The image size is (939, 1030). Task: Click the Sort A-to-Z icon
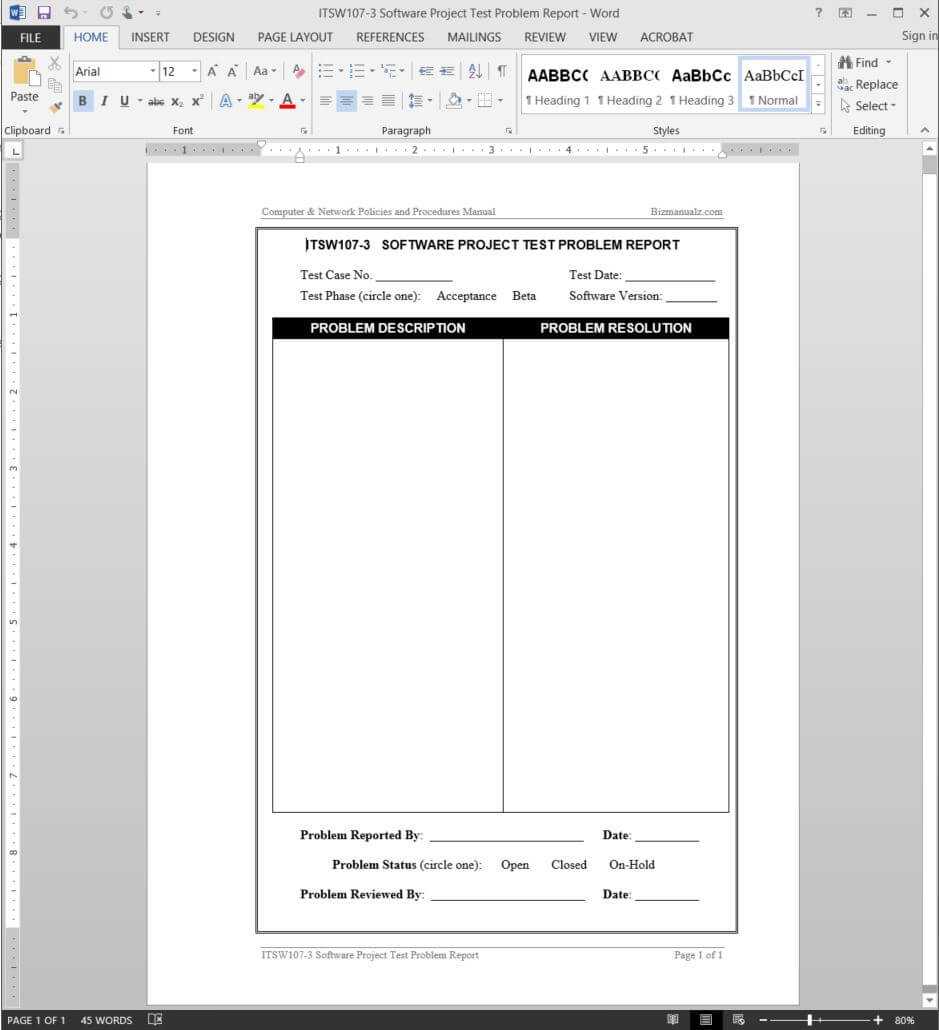pyautogui.click(x=475, y=71)
